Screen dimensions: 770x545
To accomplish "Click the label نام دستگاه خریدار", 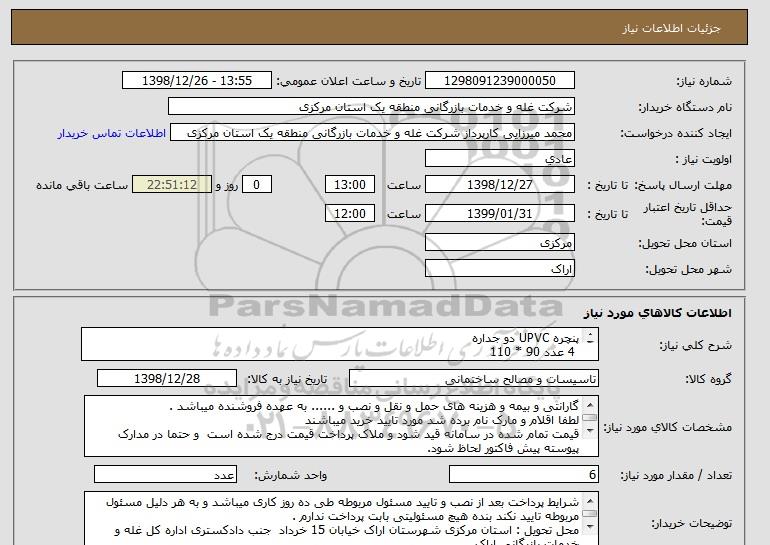I will coord(685,107).
